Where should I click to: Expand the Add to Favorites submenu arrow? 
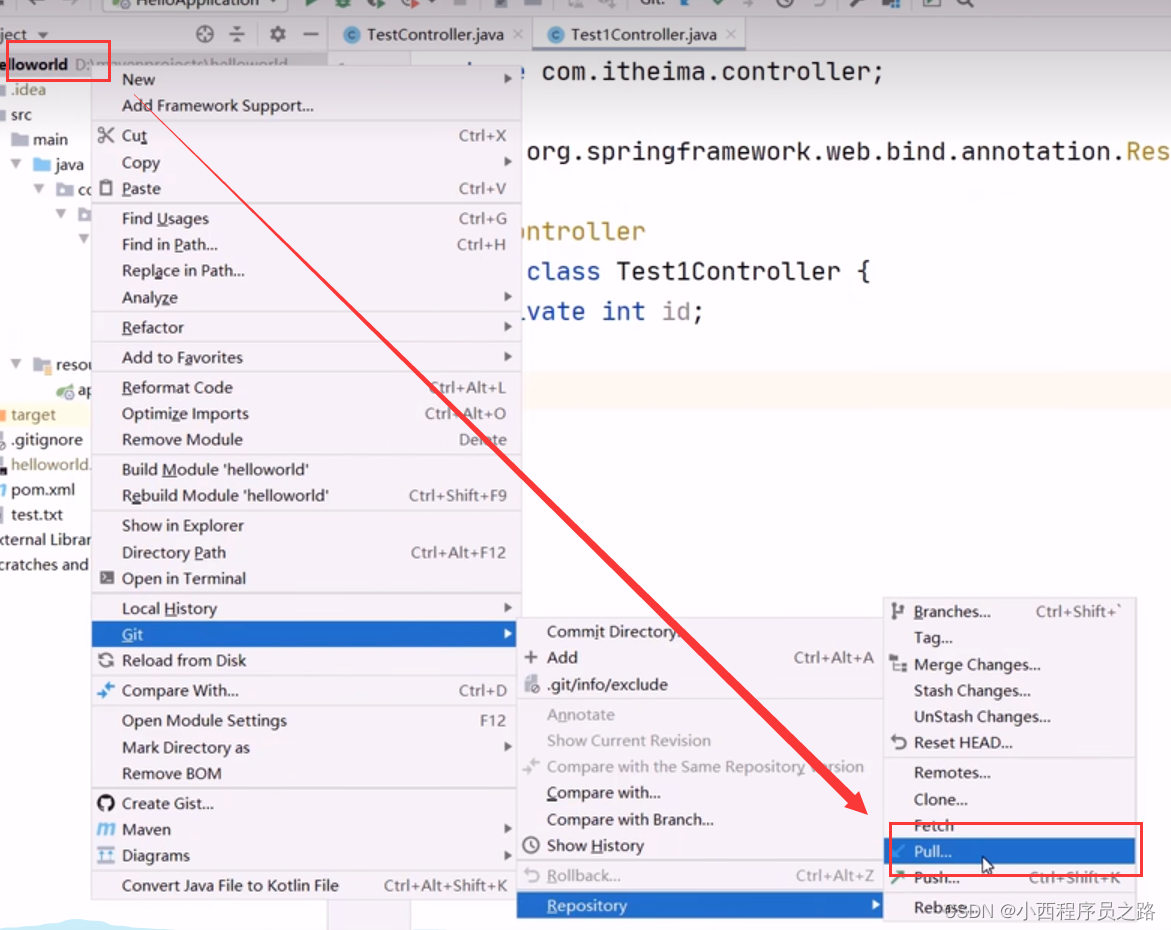point(508,356)
